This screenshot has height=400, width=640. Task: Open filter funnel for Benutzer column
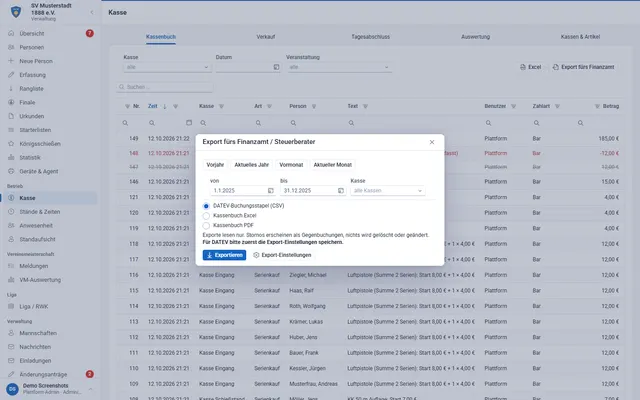click(513, 107)
